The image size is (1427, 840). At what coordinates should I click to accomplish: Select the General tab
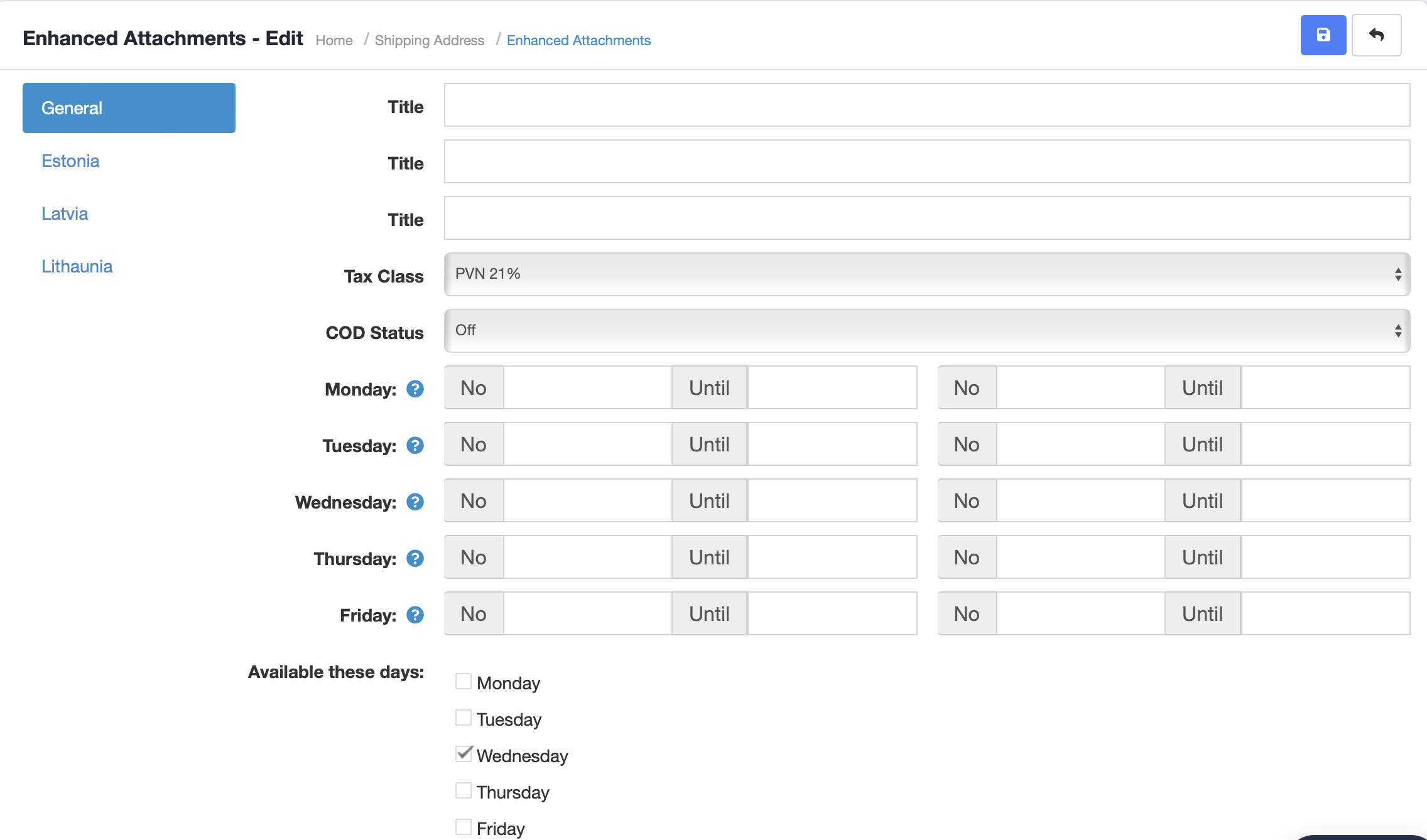tap(129, 108)
